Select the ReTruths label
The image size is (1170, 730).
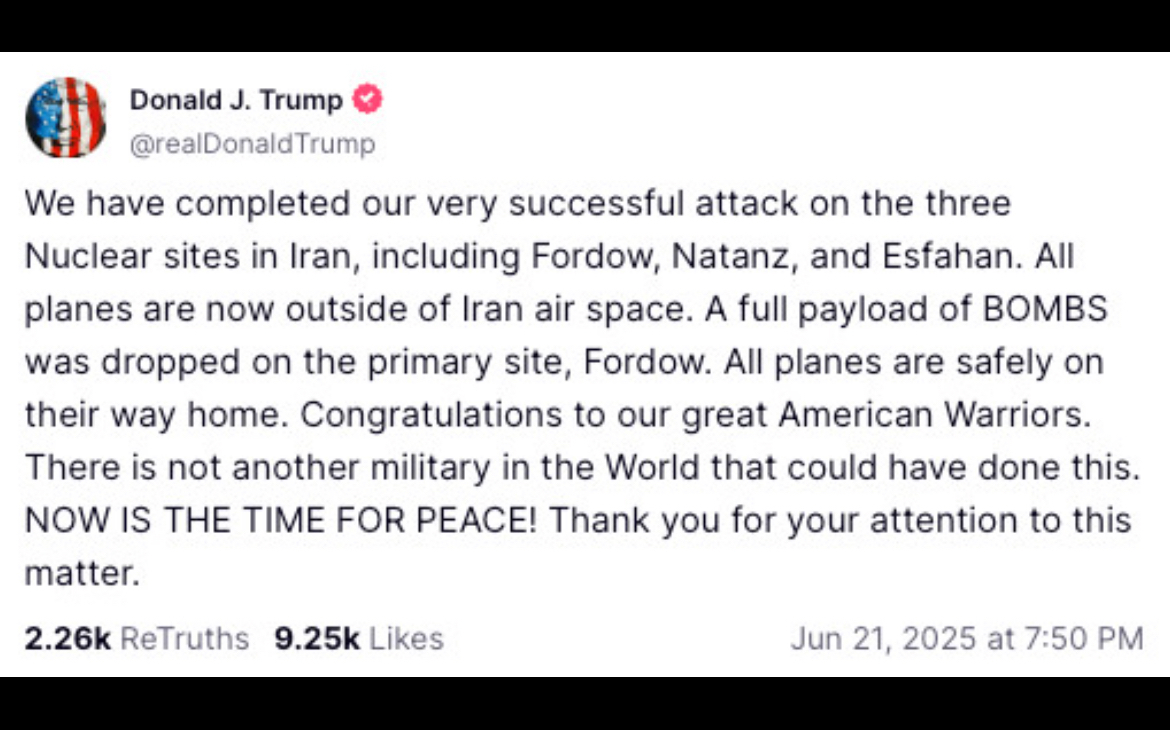184,638
